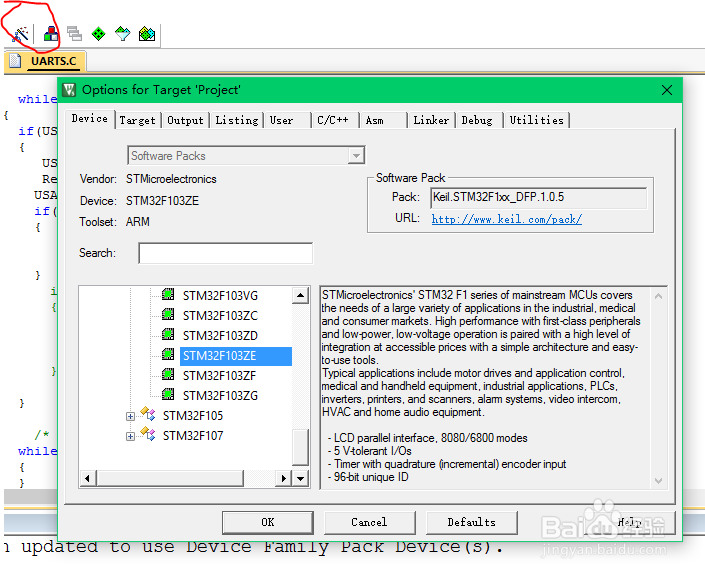Viewport: 705px width, 574px height.
Task: Open the Listing tab
Action: (237, 120)
